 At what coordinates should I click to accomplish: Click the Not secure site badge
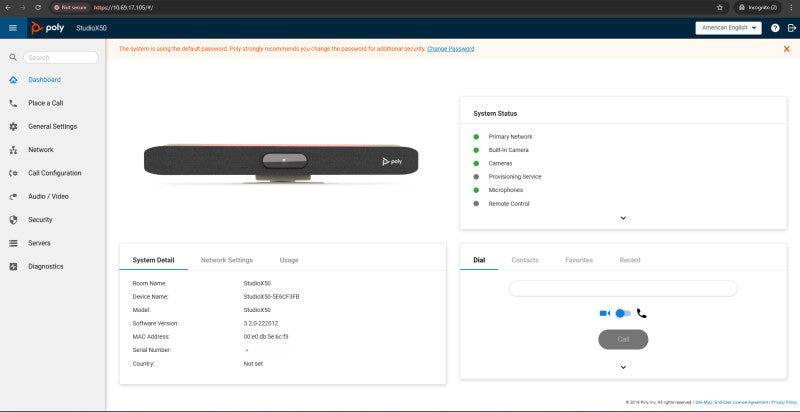click(x=70, y=8)
